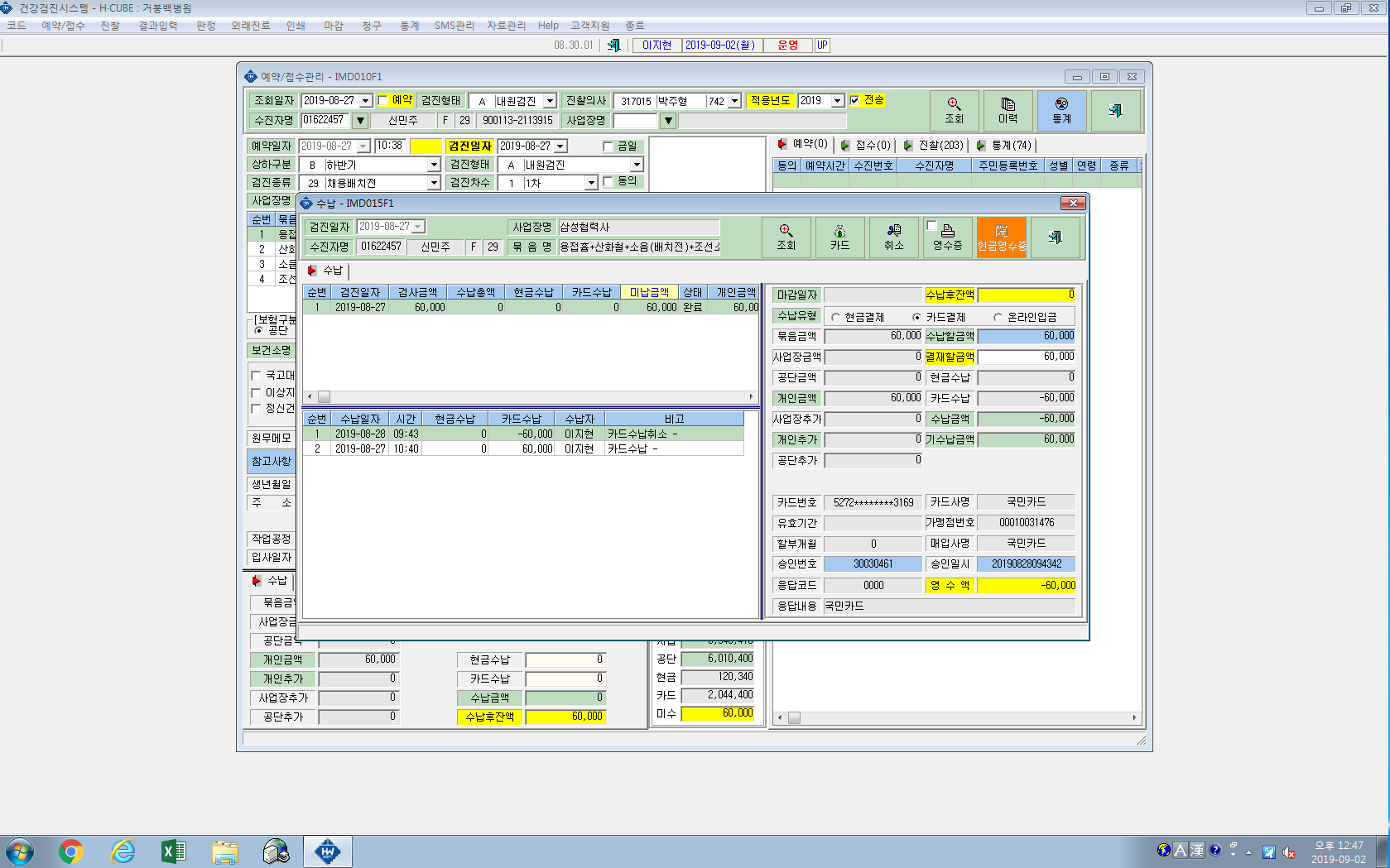Screen dimensions: 1390x868
Task: Open the 검진종류 채용배치전 dropdown
Action: click(x=434, y=183)
